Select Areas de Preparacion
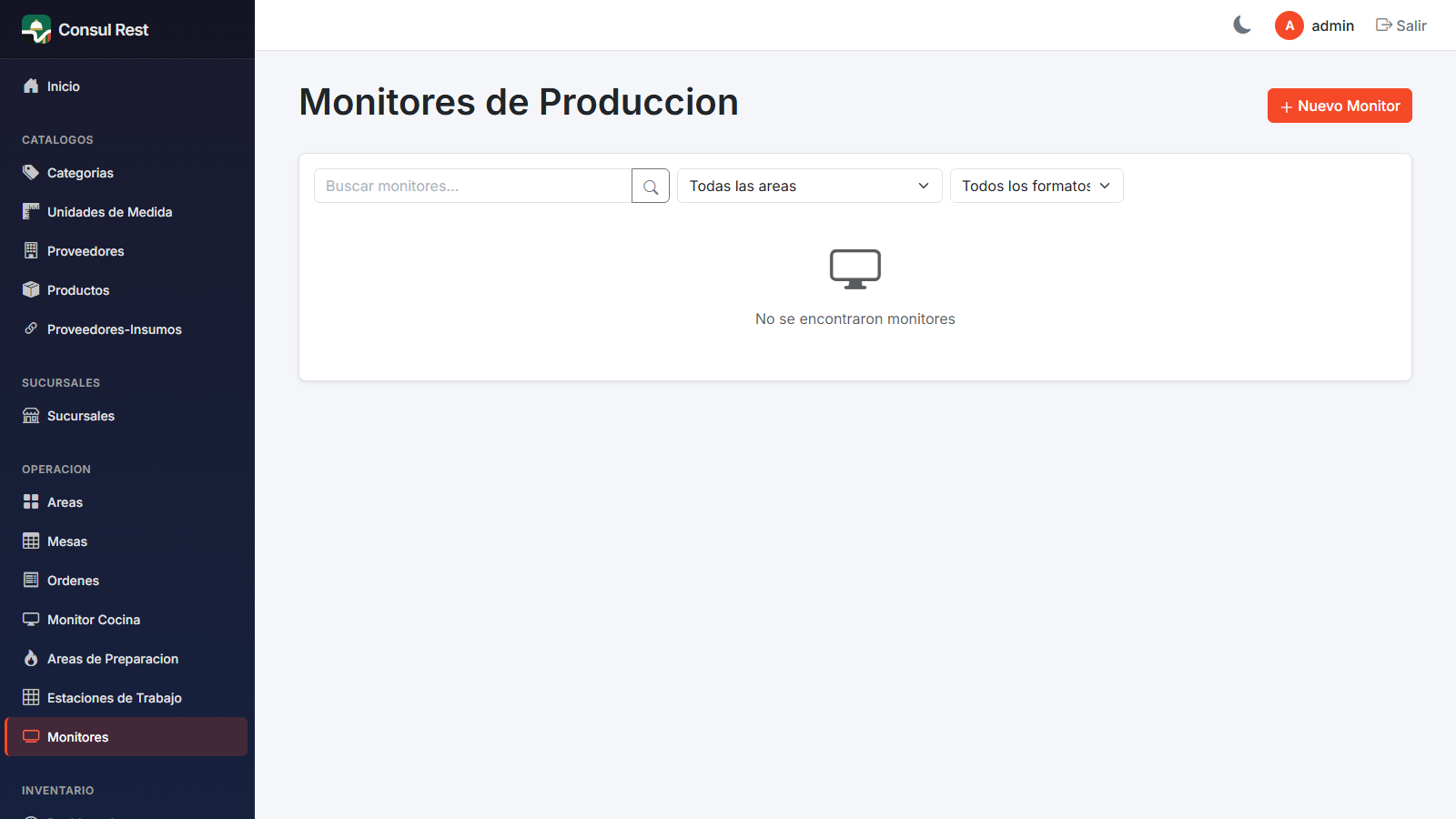Viewport: 1456px width, 819px height. pos(126,659)
